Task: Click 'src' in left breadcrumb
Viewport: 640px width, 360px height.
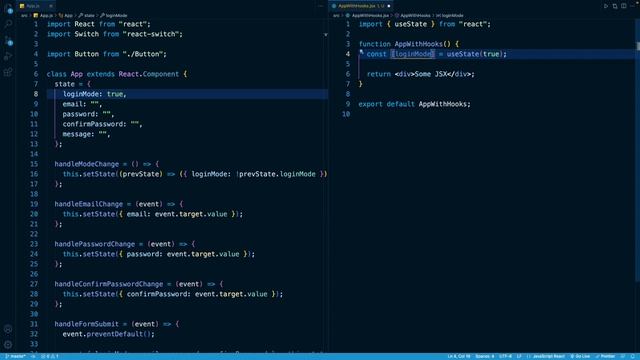Action: (x=24, y=16)
